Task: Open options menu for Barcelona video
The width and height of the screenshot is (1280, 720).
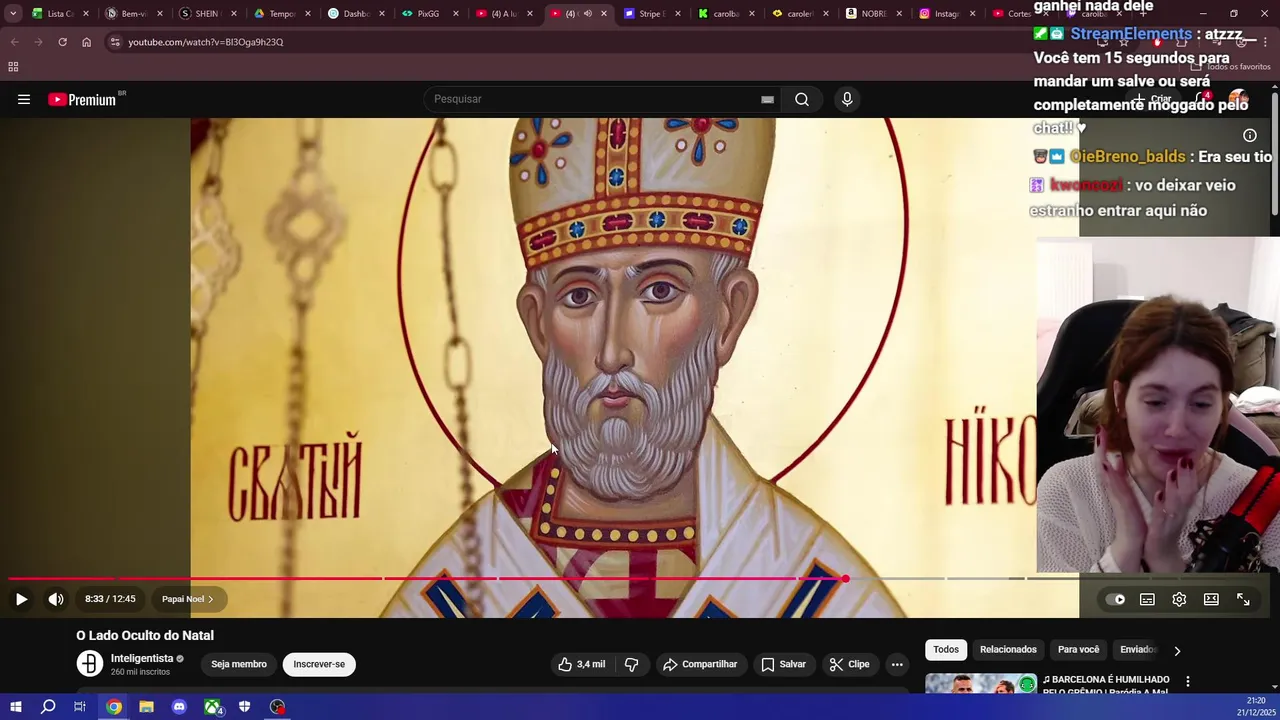Action: coord(1188,682)
